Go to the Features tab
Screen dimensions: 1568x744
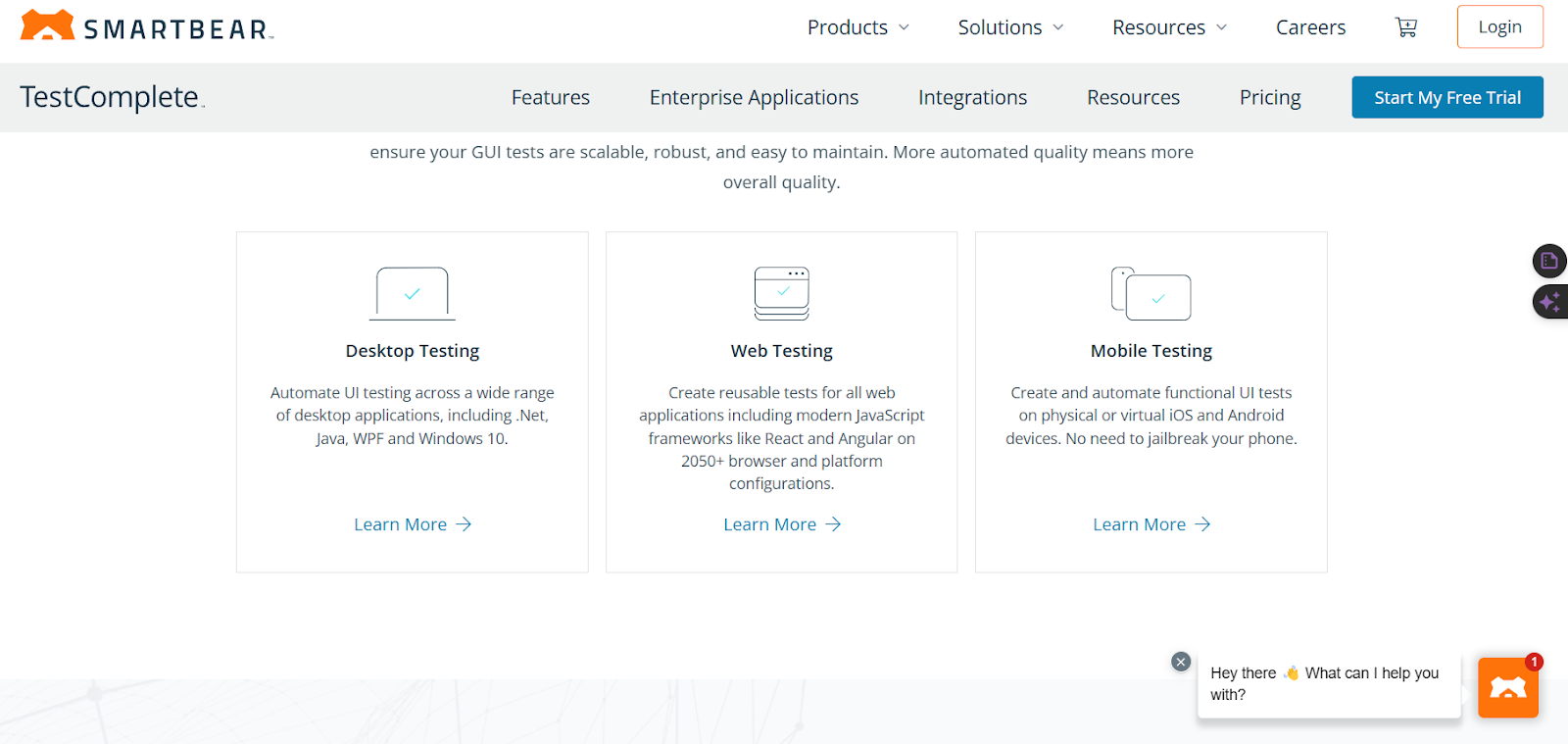point(551,97)
